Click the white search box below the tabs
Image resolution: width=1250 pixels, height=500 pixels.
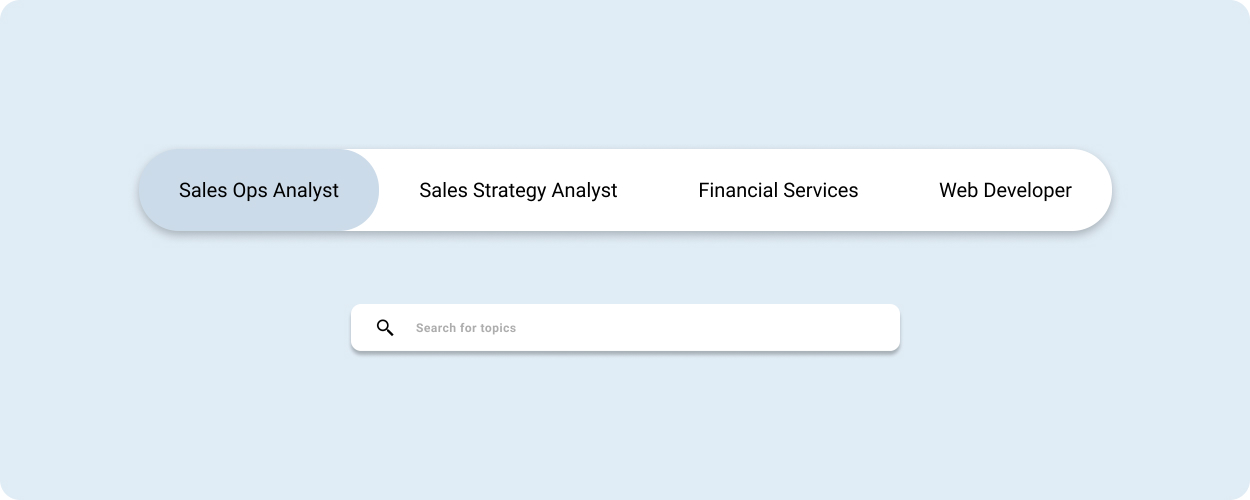pos(625,328)
